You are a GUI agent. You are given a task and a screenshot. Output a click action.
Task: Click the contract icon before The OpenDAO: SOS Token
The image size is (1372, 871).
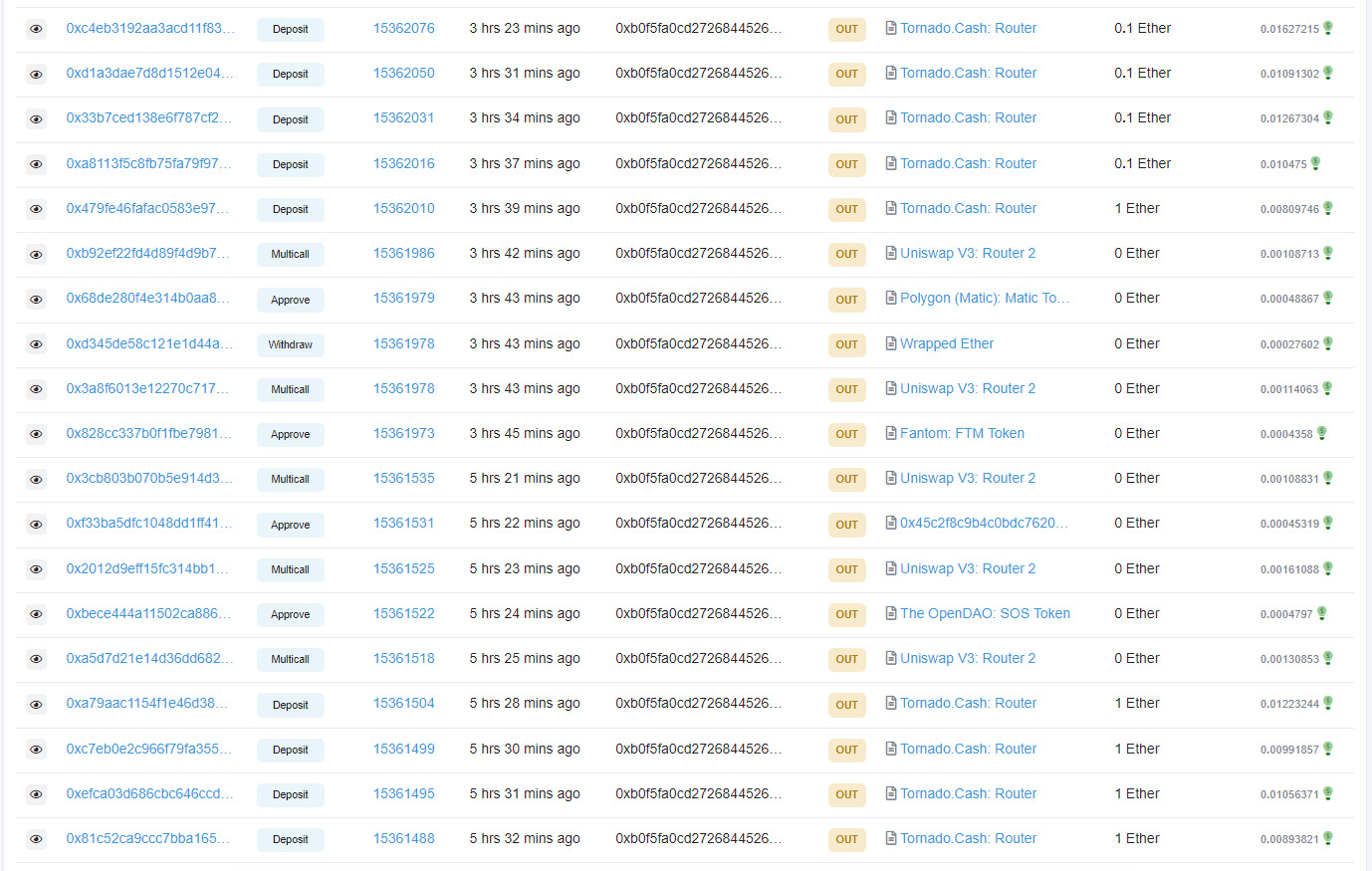(891, 613)
